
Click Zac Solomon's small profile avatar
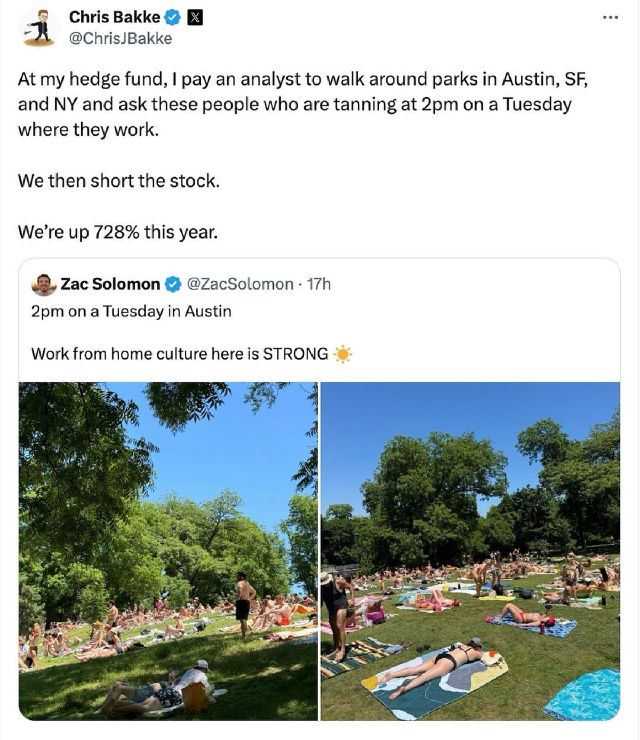coord(43,284)
